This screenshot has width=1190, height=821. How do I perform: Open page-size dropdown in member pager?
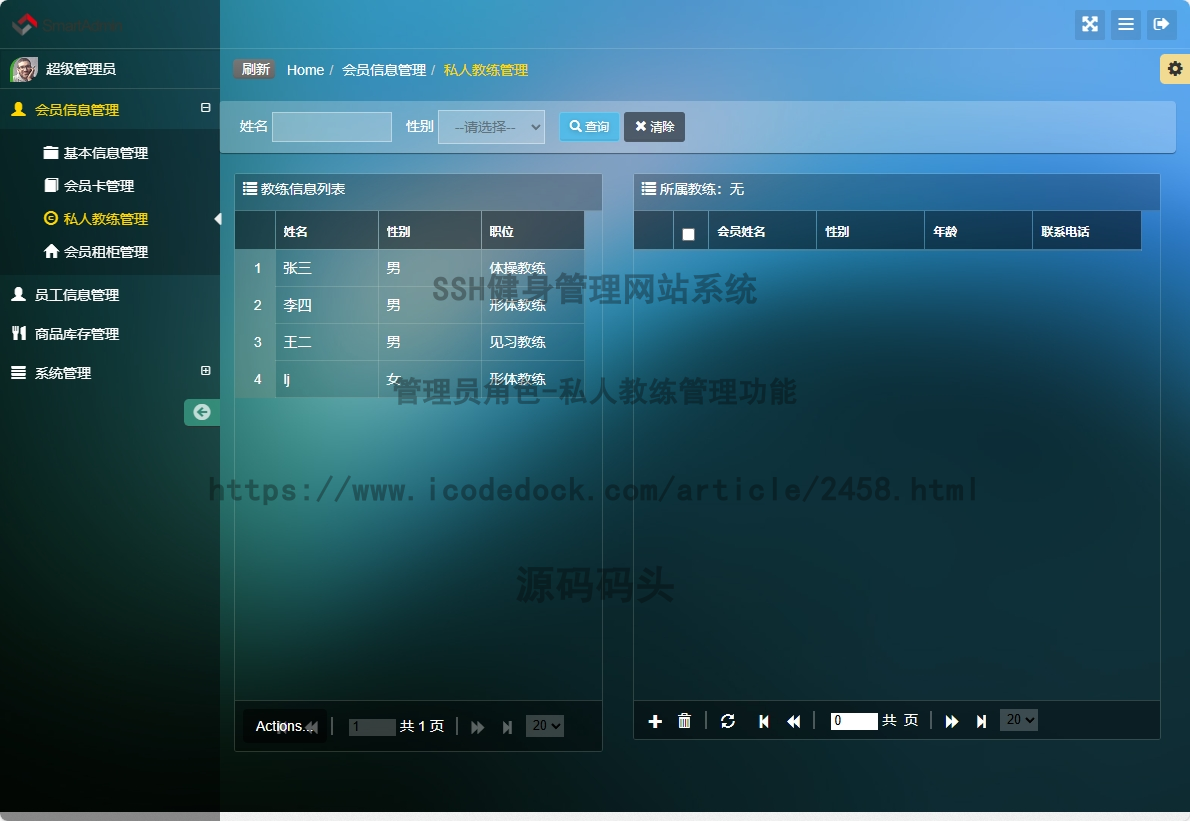[1018, 720]
